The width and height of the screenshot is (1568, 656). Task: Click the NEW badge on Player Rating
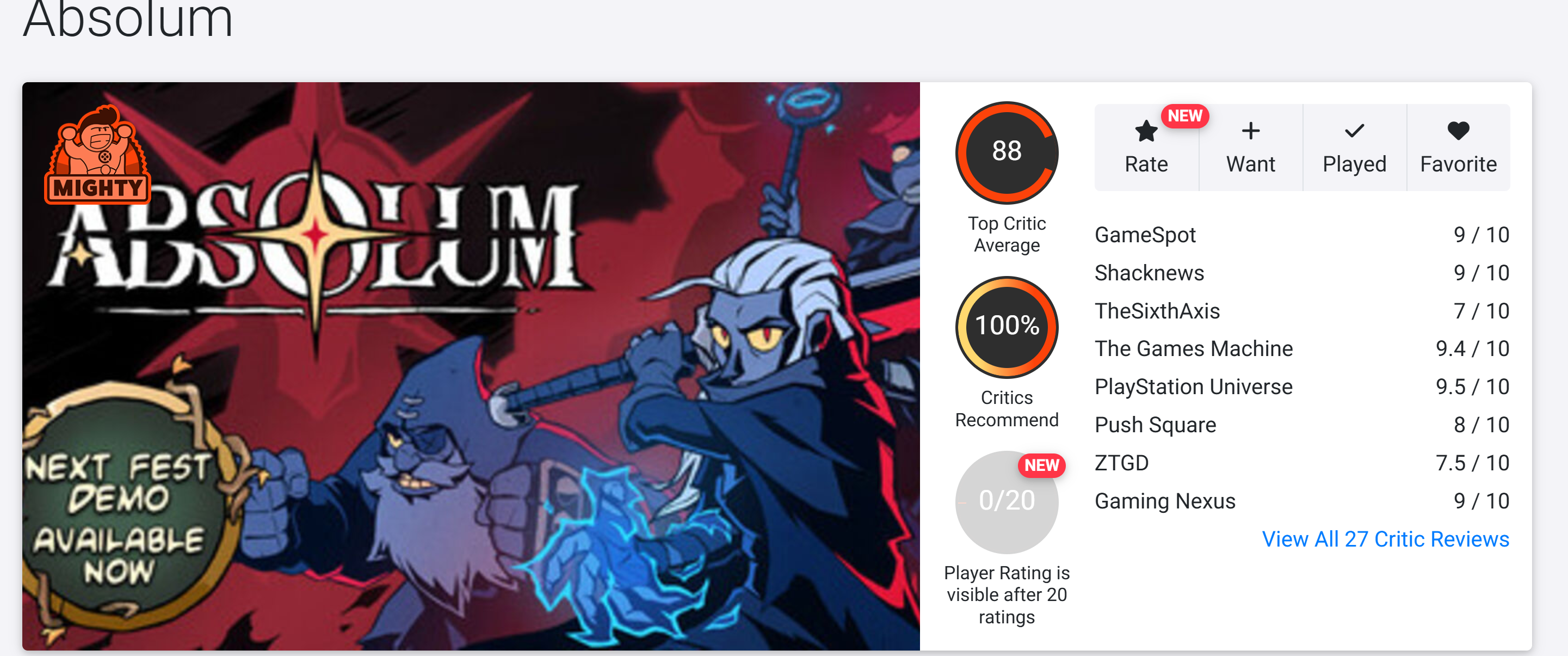(1041, 465)
